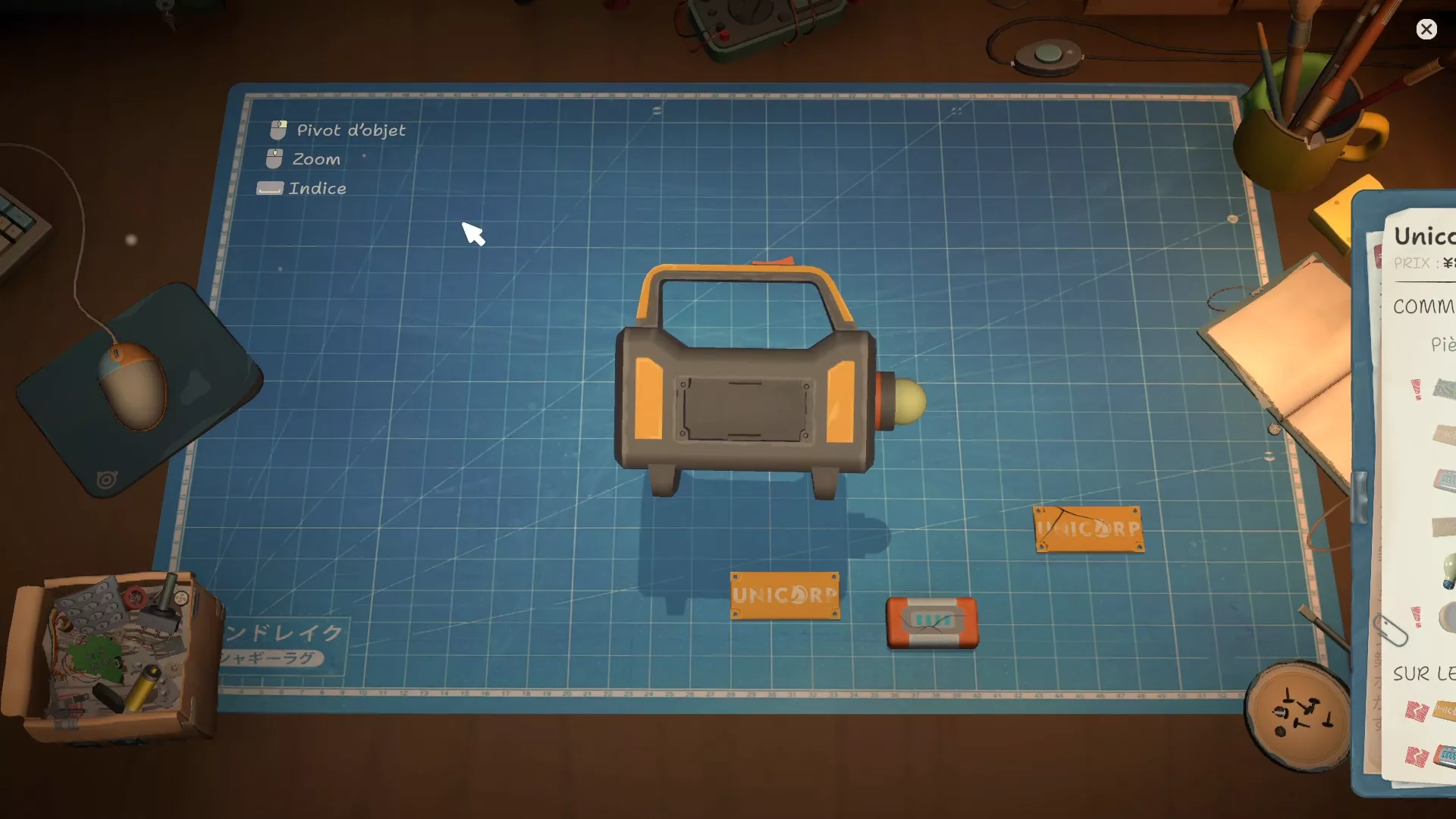Flip the red switch on top of the lantern
The height and width of the screenshot is (819, 1456).
click(775, 262)
